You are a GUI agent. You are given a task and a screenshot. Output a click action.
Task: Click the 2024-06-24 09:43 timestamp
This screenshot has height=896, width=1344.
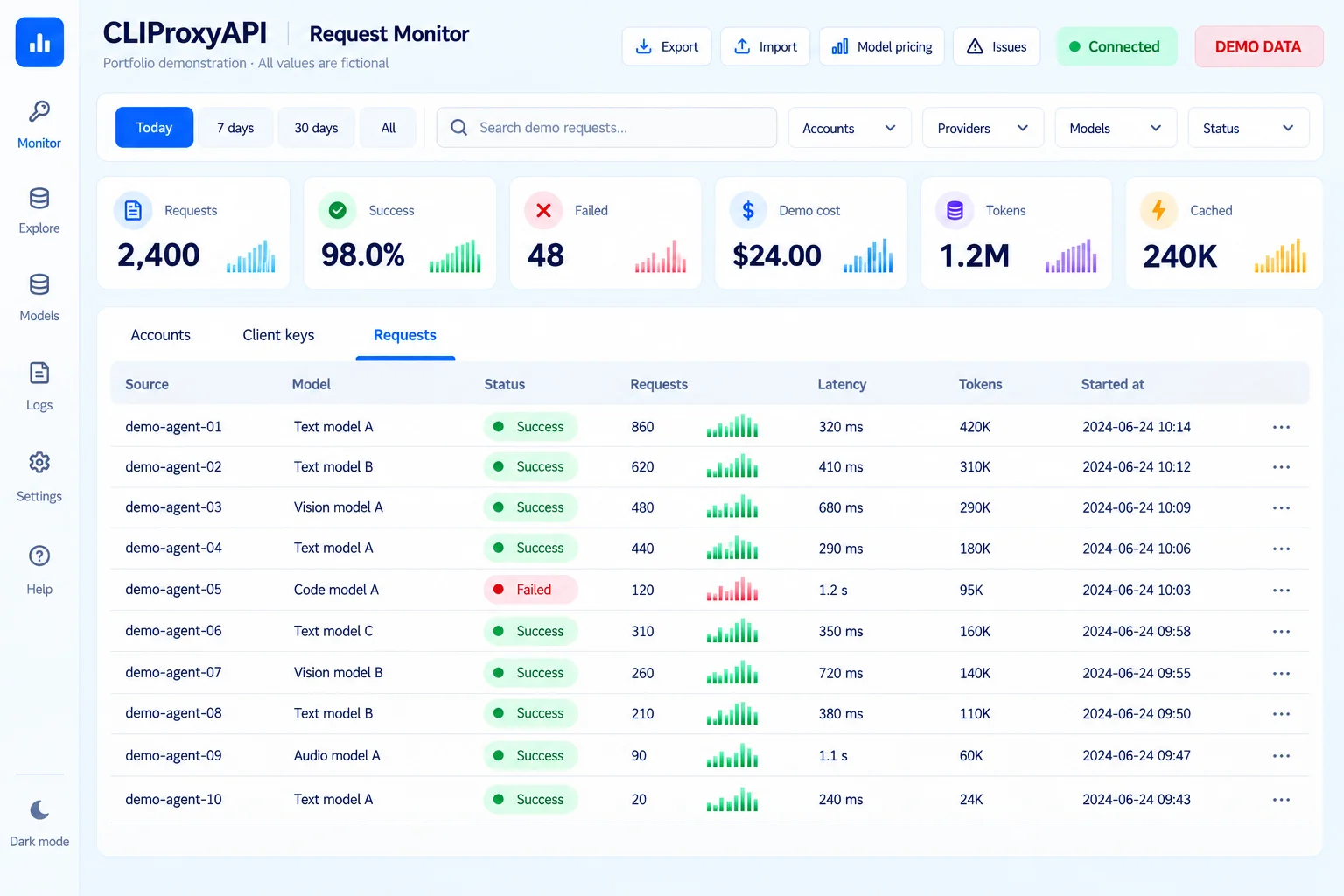point(1137,800)
